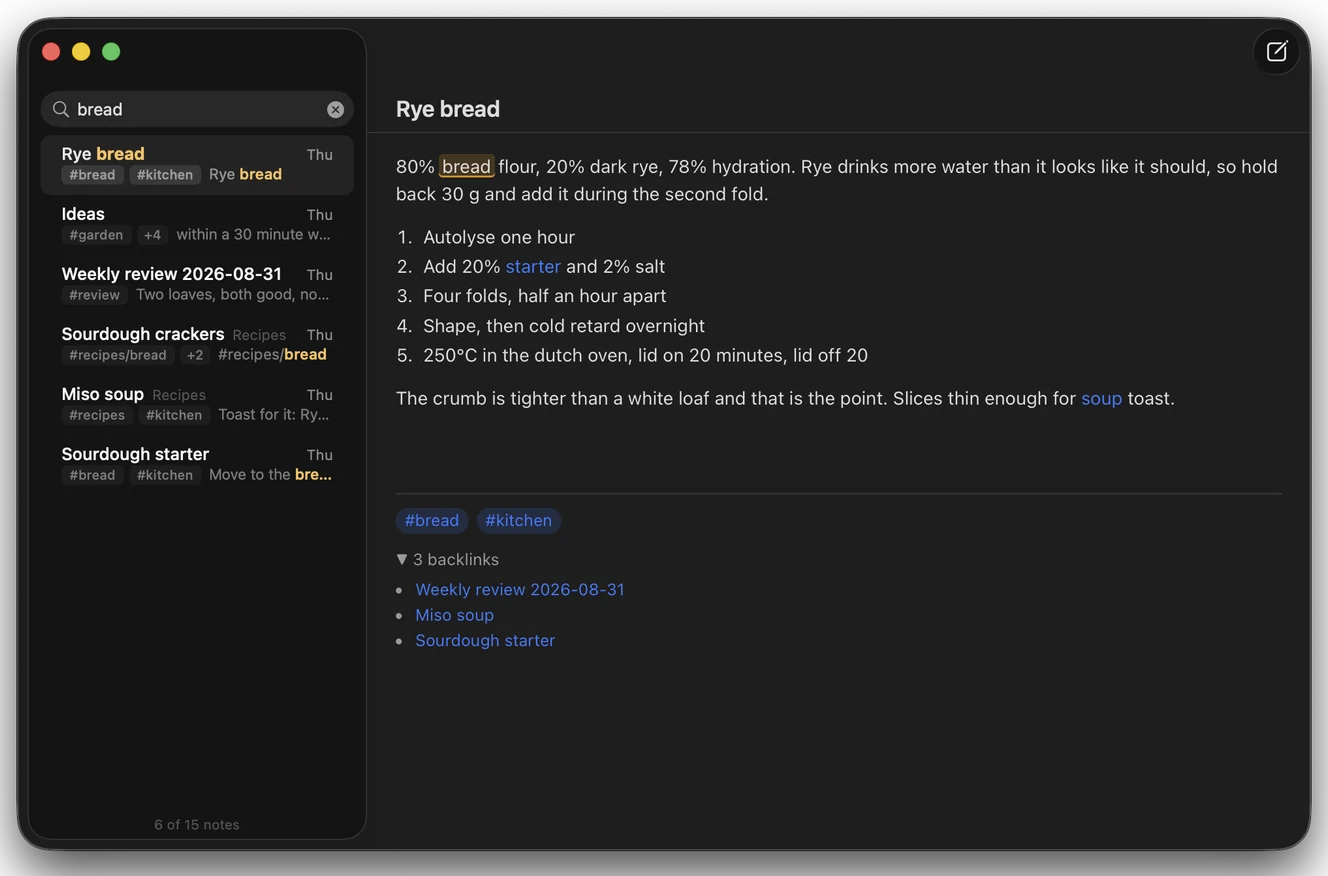This screenshot has height=876, width=1328.
Task: Click #kitchen tag on Sourdough starter row
Action: point(165,475)
